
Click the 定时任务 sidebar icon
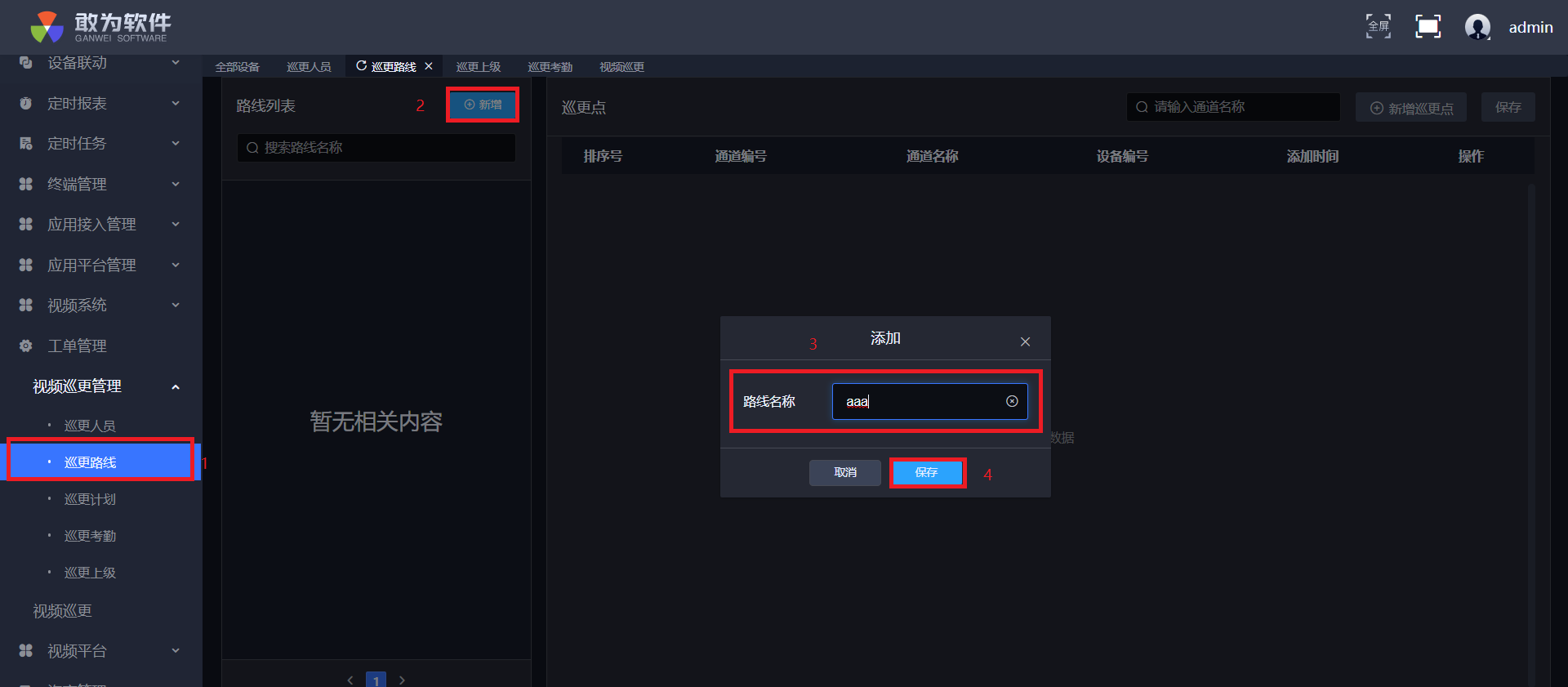(26, 144)
